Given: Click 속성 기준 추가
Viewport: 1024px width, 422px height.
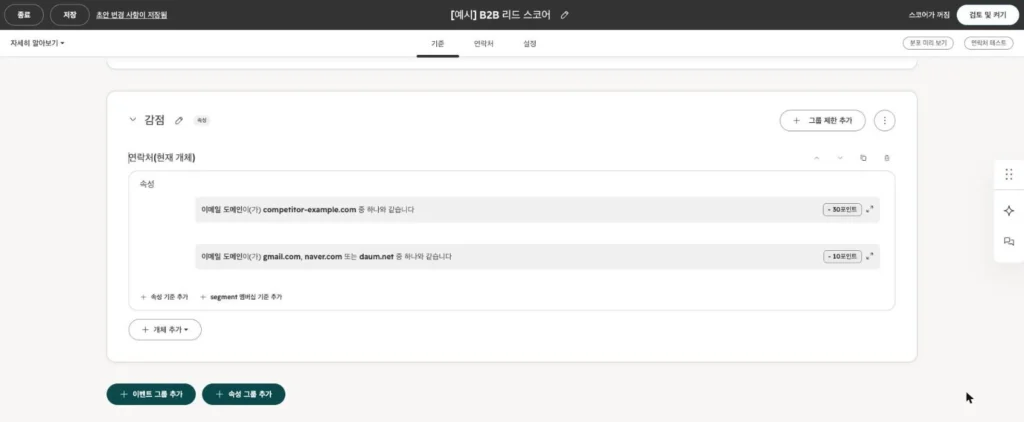Looking at the screenshot, I should click(x=164, y=297).
